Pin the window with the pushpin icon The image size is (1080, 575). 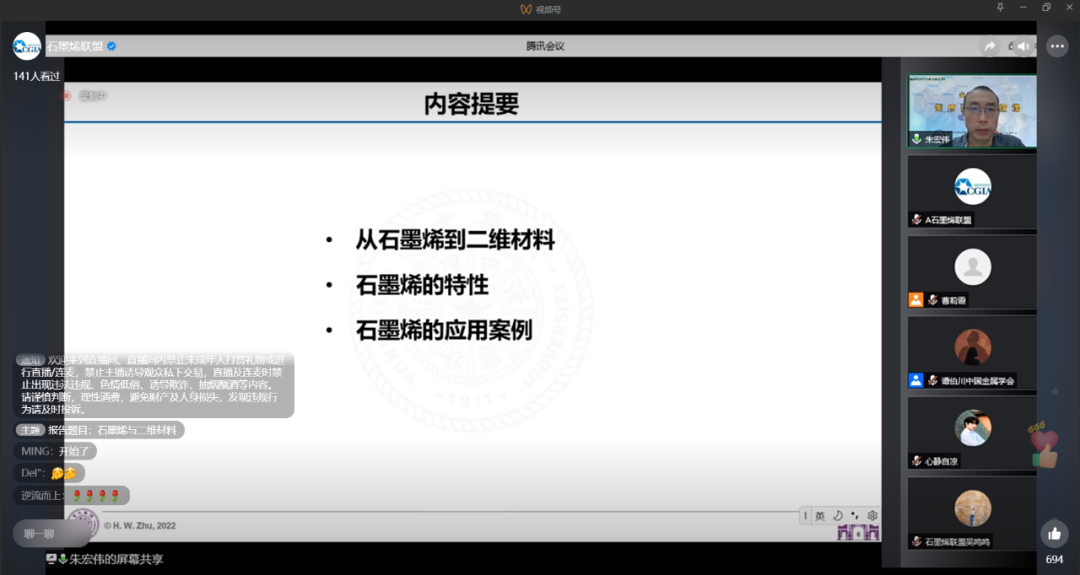coord(1000,7)
